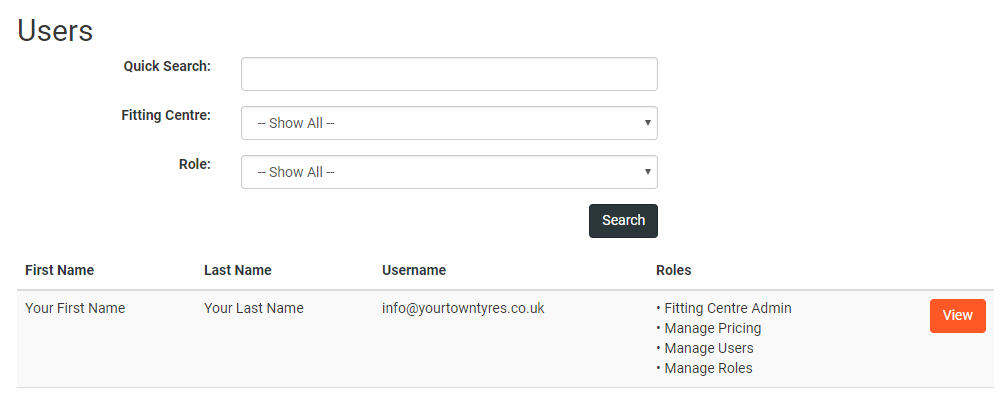Click the Your Last Name cell
Image resolution: width=1007 pixels, height=401 pixels.
click(x=254, y=308)
